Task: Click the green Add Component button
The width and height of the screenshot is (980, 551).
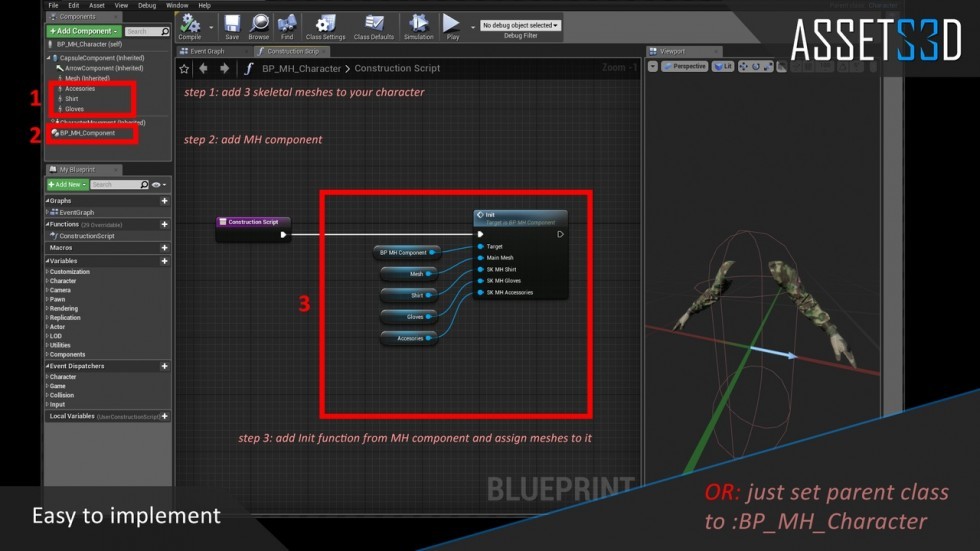Action: coord(83,31)
